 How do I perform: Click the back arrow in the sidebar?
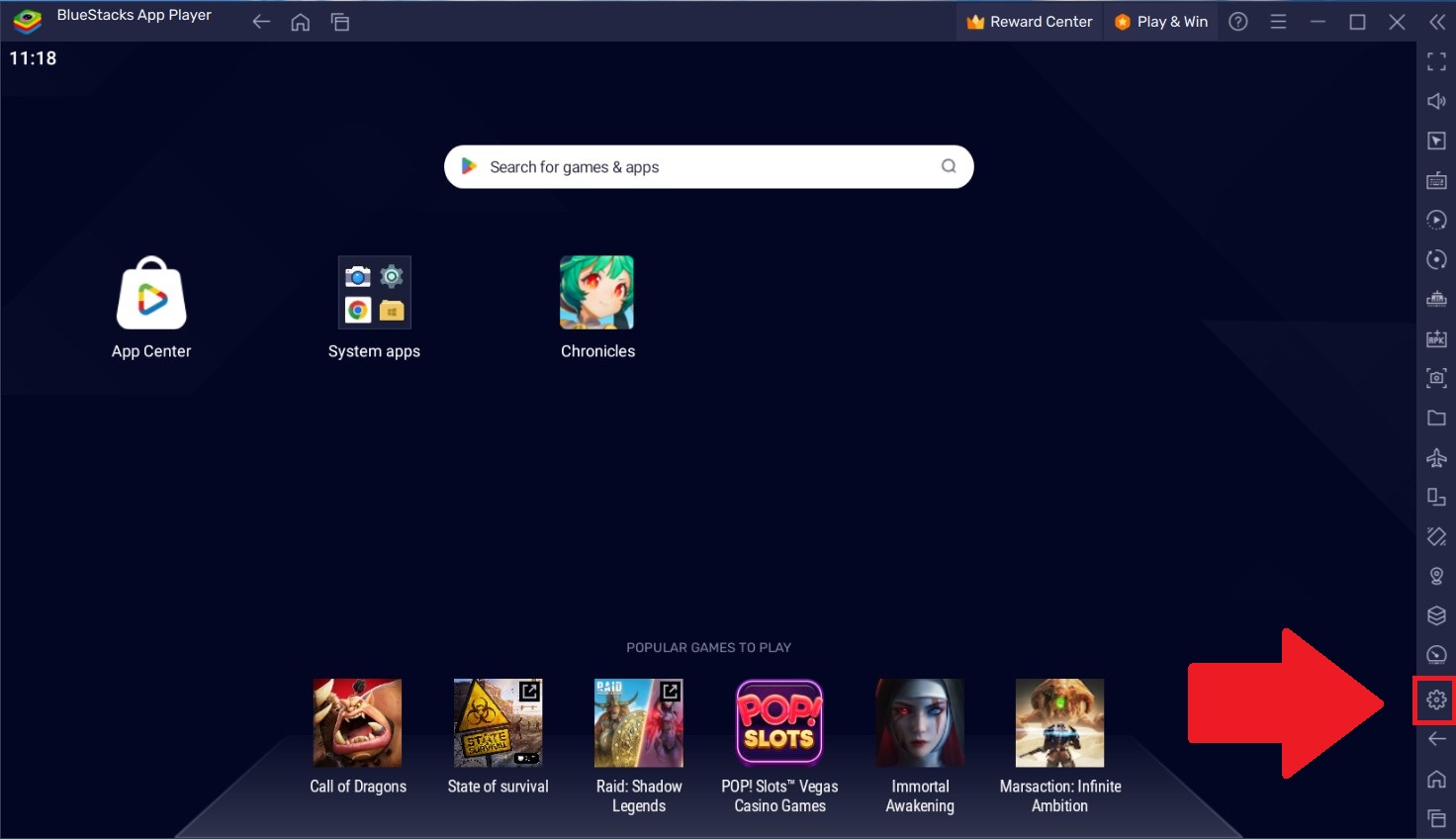[1436, 739]
